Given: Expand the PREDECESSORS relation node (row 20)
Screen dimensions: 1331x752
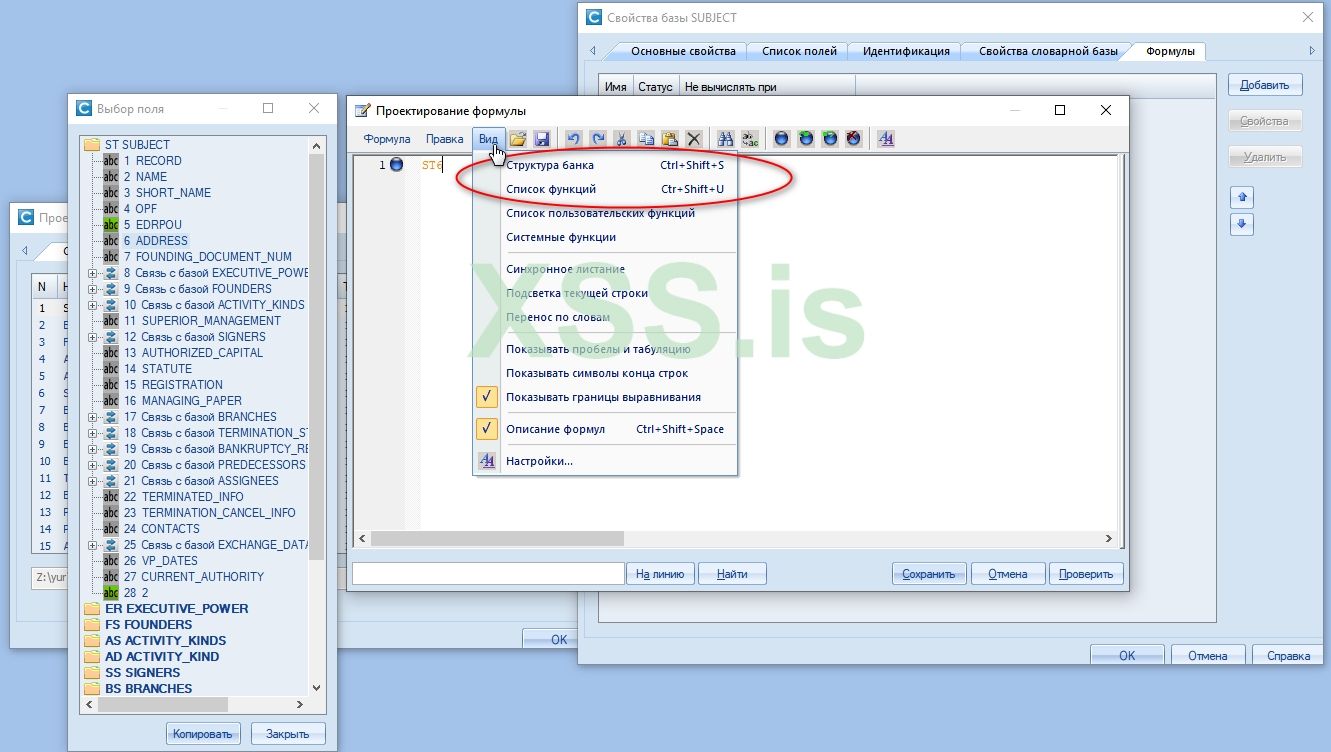Looking at the screenshot, I should [x=93, y=465].
